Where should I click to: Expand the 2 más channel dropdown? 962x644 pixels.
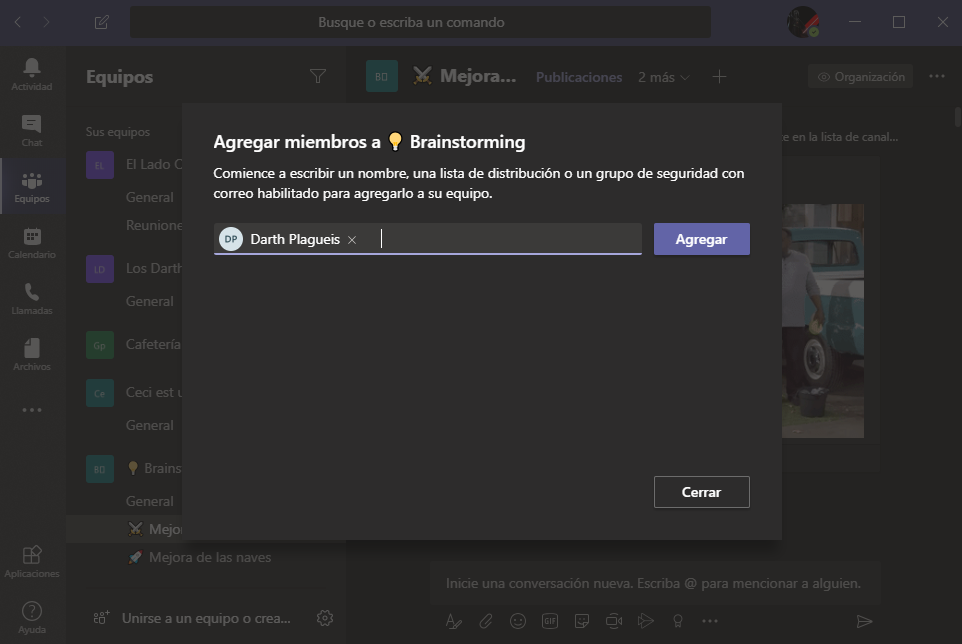coord(663,75)
